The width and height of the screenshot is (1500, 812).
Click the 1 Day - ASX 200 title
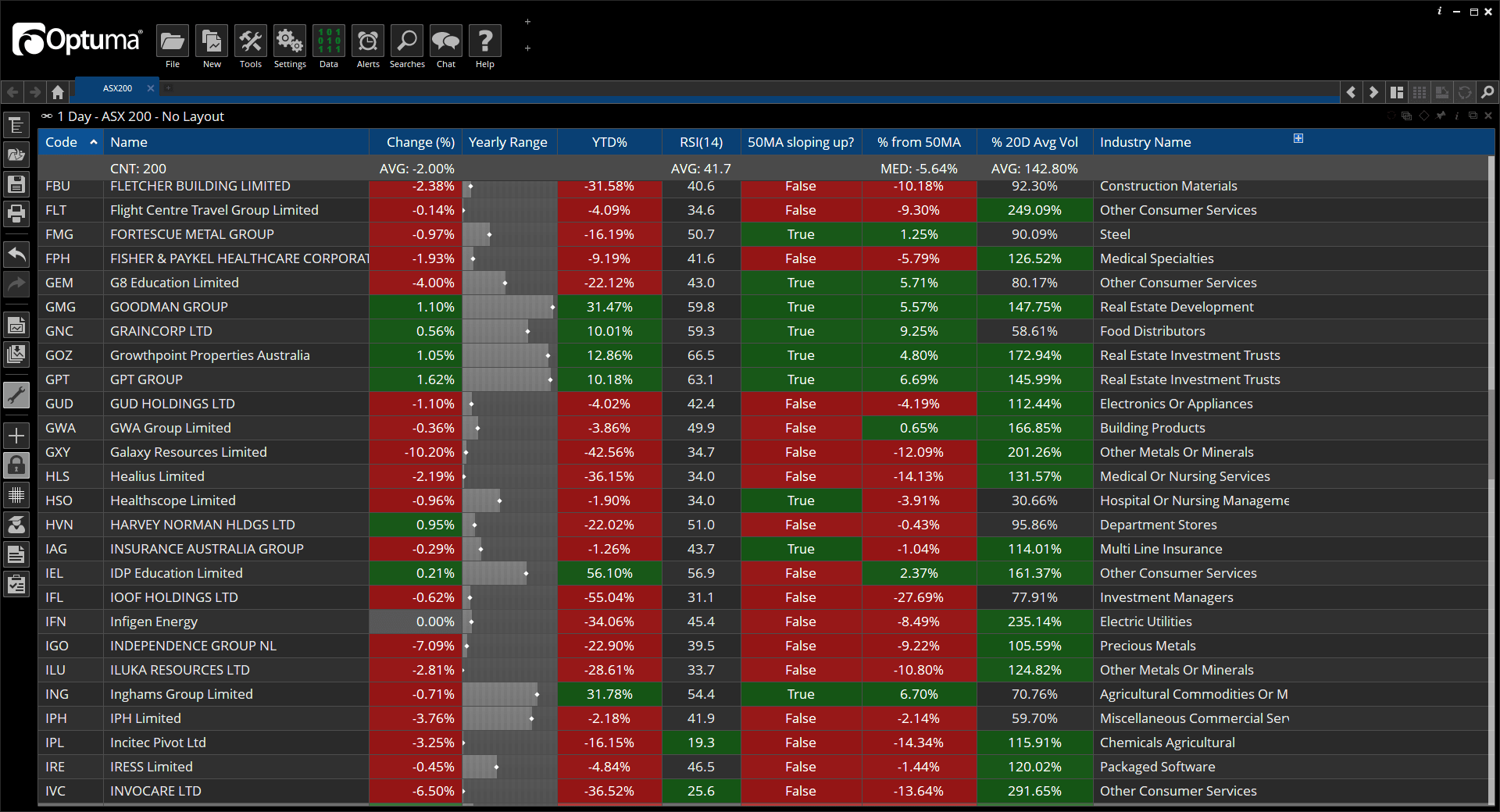[141, 116]
